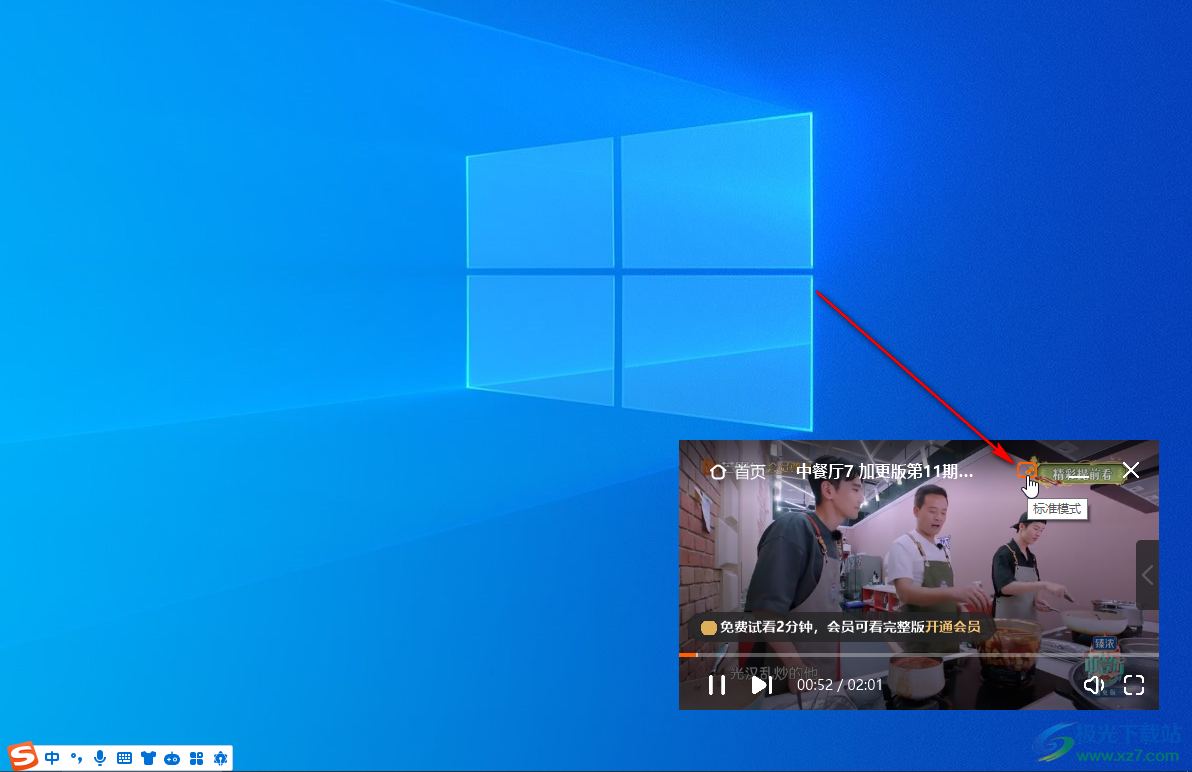Image resolution: width=1192 pixels, height=772 pixels.
Task: Enter fullscreen mode in player
Action: [1134, 685]
